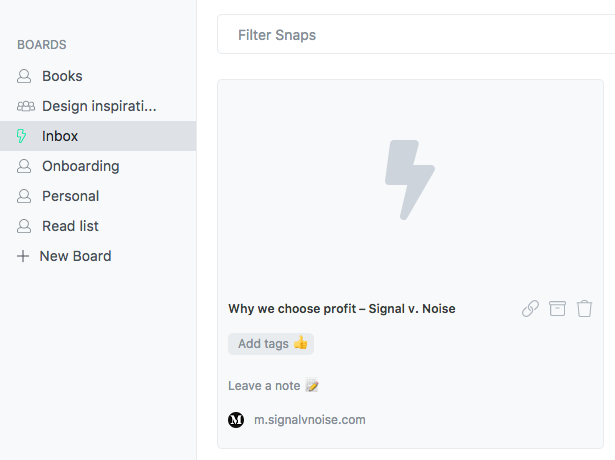Switch to the Personal board
Screen dimensions: 615x460
pyautogui.click(x=98, y=196)
